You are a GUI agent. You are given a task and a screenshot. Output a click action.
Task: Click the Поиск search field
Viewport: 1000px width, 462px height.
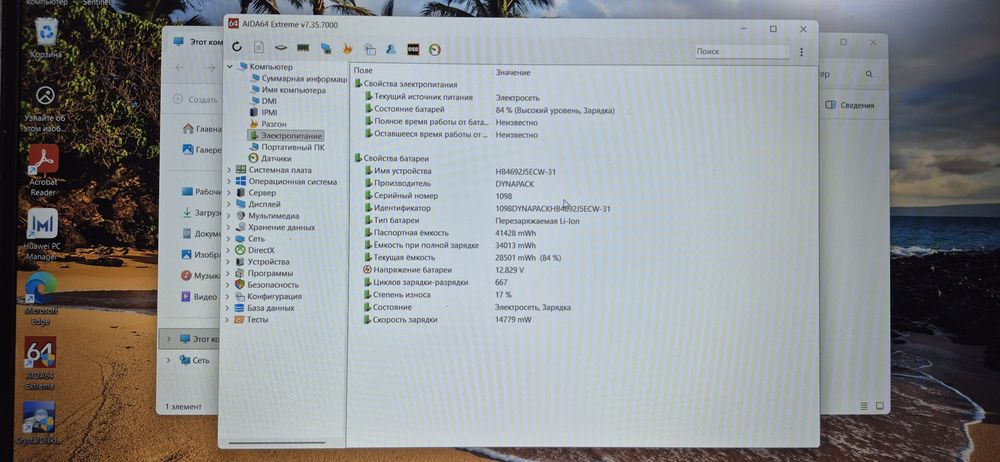742,52
